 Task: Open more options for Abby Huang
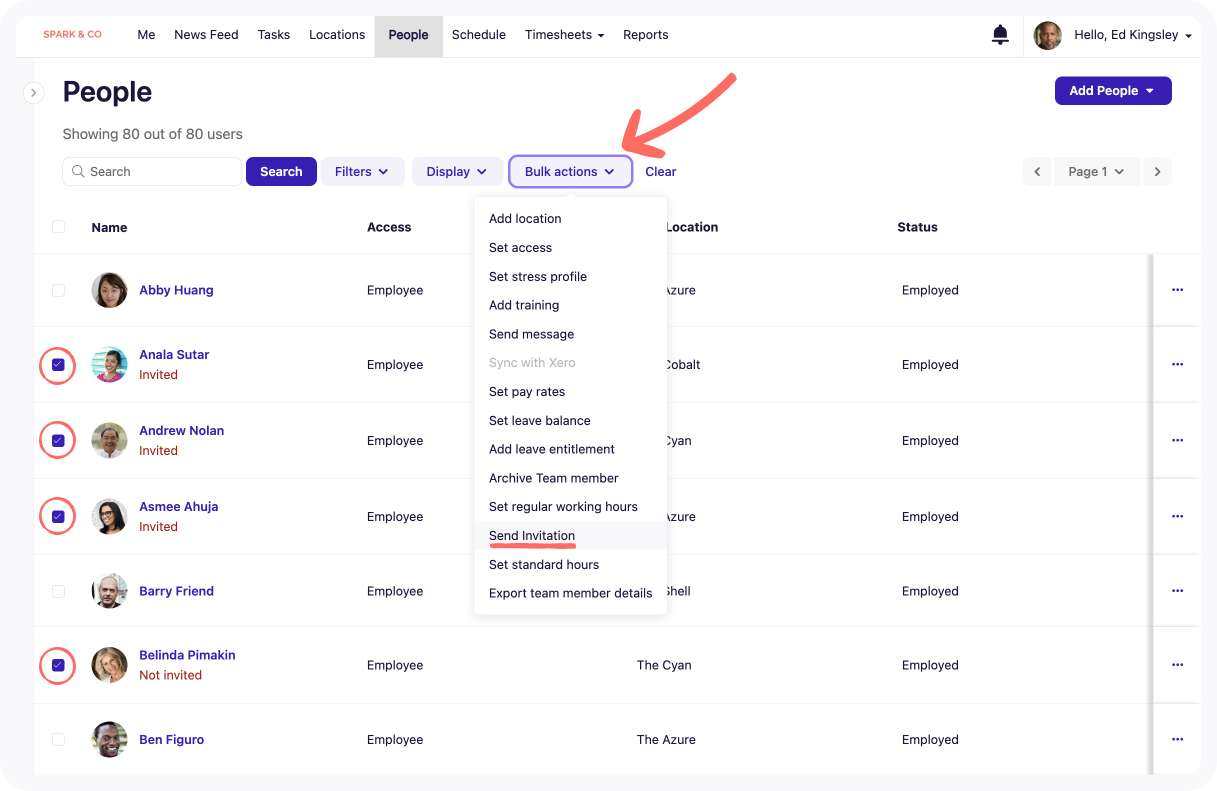coord(1177,290)
